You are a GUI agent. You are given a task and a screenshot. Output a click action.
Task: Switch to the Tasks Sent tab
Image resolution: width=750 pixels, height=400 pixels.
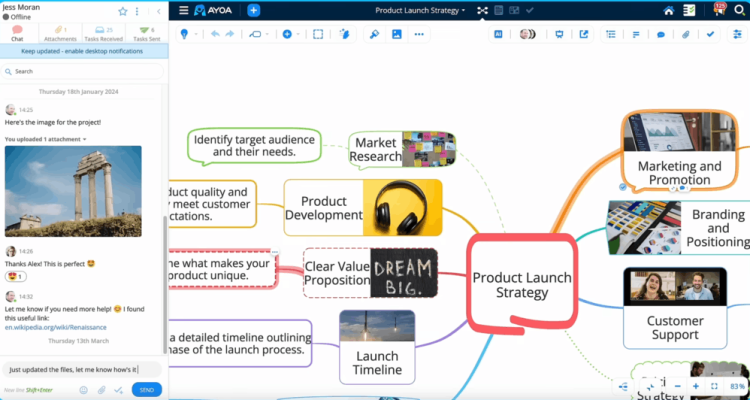(147, 33)
